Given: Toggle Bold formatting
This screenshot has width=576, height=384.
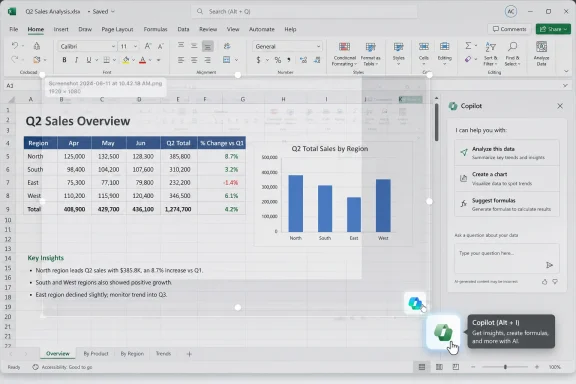Looking at the screenshot, I should tap(64, 60).
